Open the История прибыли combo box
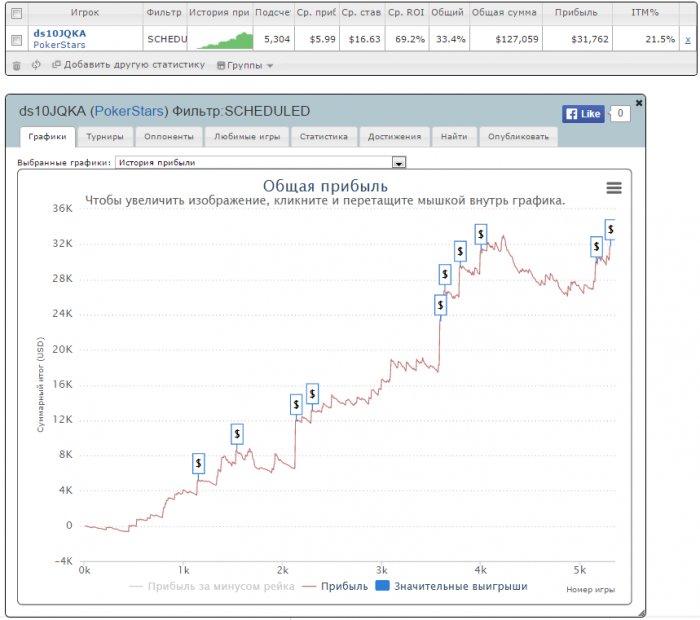Screen dimensions: 700x620 tap(260, 162)
